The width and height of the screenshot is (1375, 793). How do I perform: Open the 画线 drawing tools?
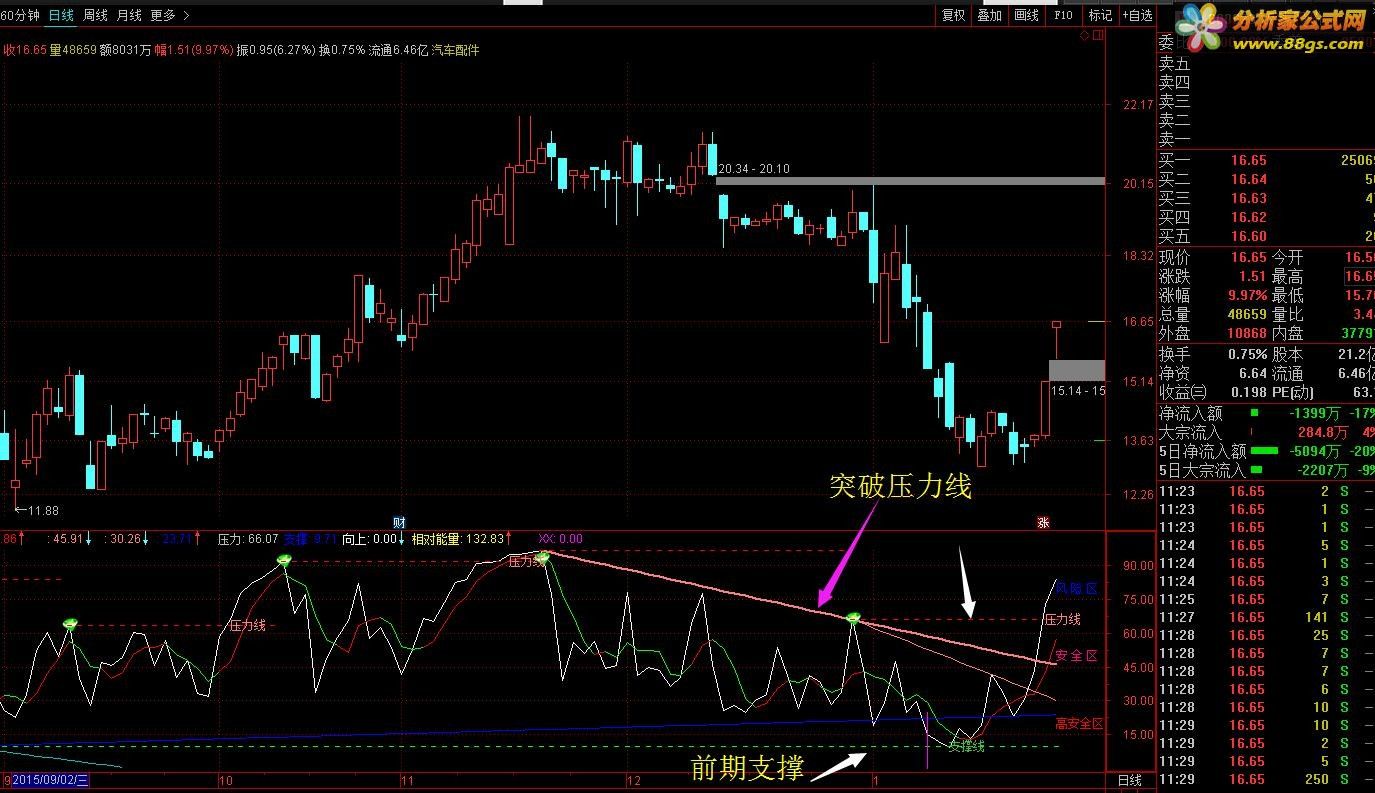[x=1026, y=15]
